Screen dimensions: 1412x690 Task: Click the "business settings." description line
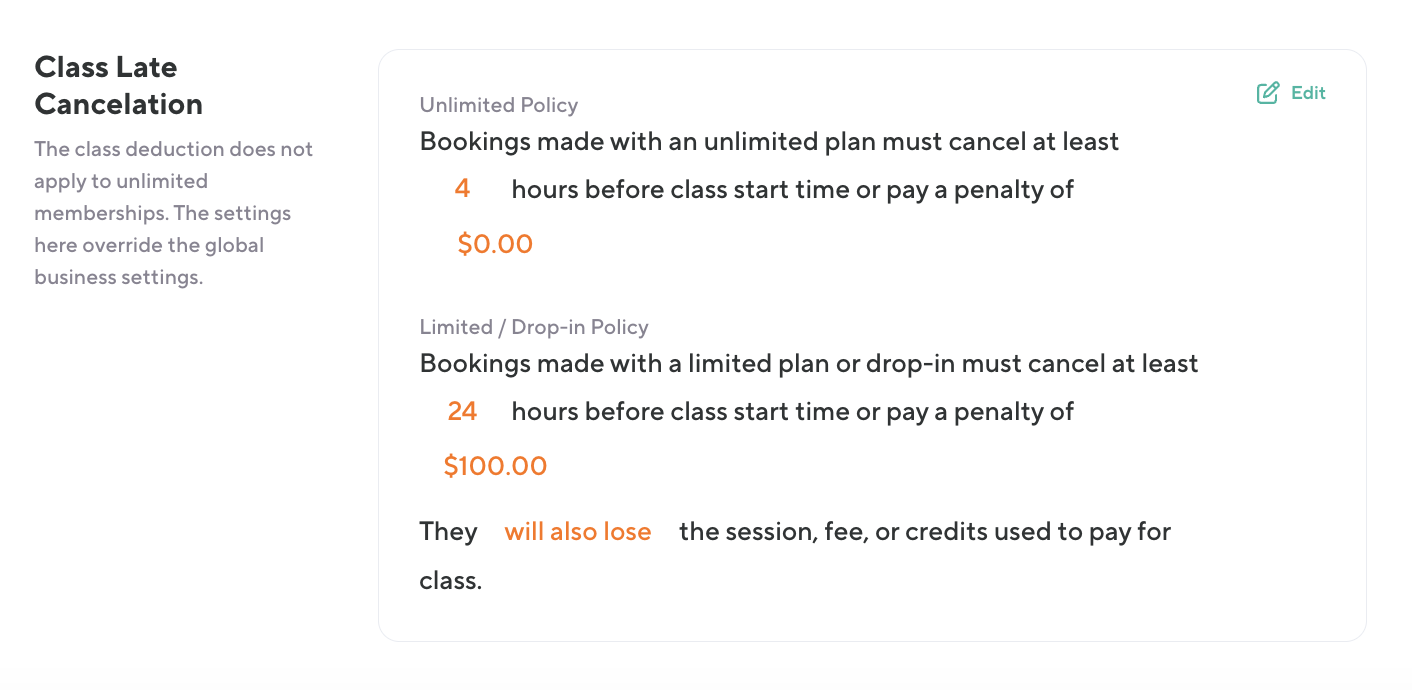pyautogui.click(x=118, y=277)
